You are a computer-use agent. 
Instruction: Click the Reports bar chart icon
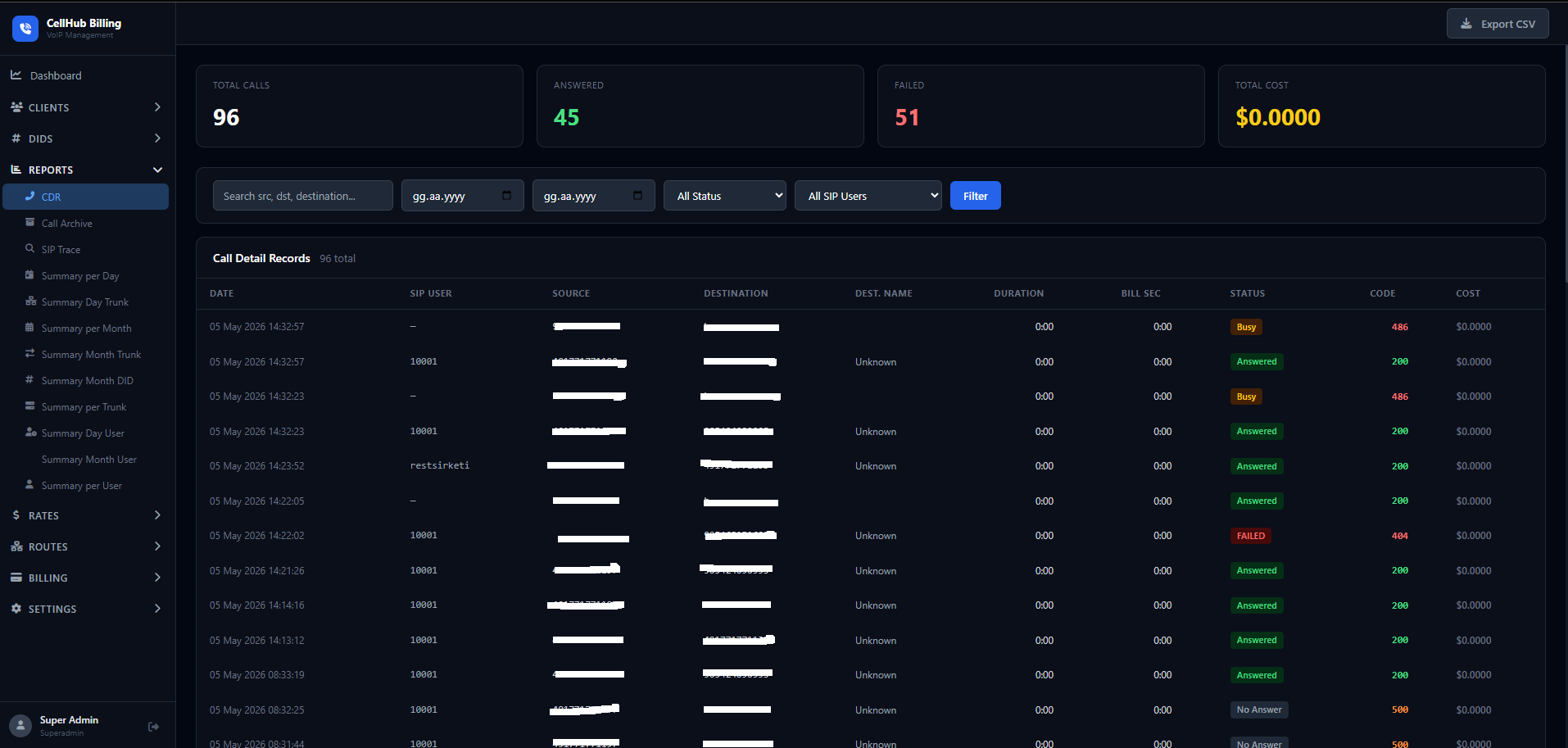pyautogui.click(x=16, y=170)
